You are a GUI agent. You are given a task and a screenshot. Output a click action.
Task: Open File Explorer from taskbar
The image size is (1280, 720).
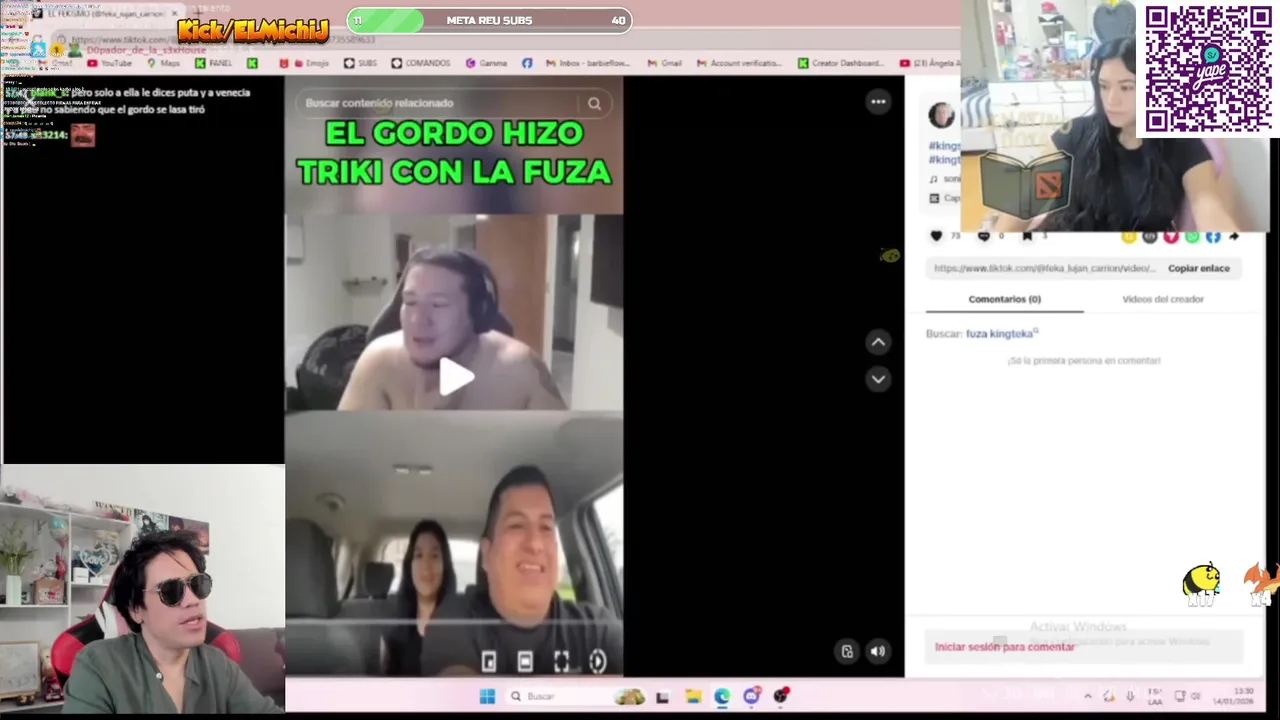click(x=692, y=696)
